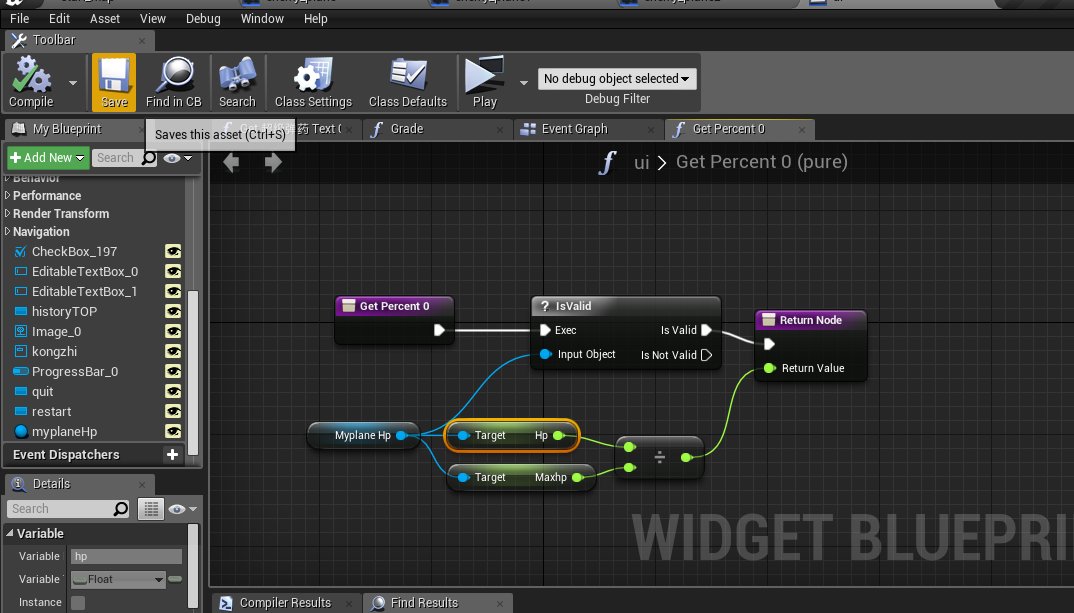The height and width of the screenshot is (613, 1074).
Task: Expand the Navigation category
Action: click(8, 231)
